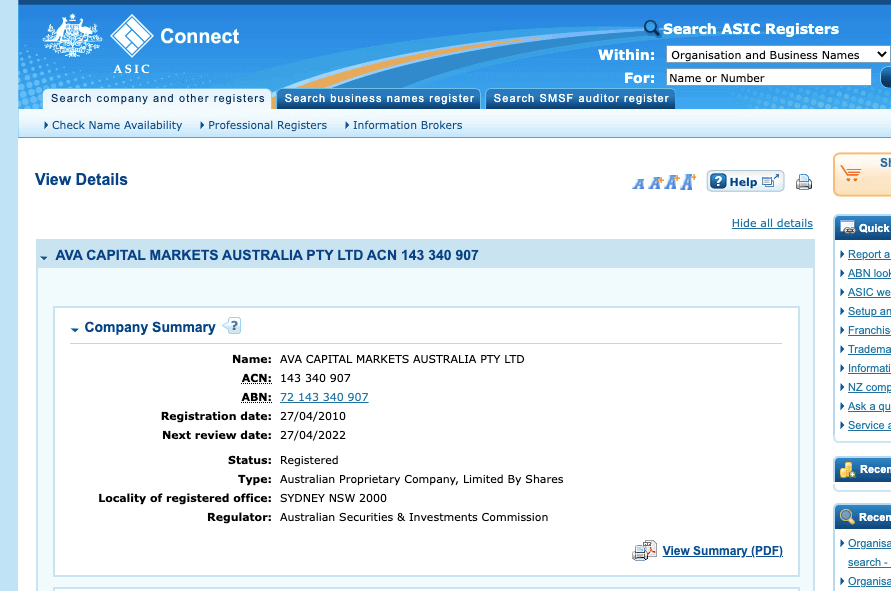Expand the Professional Registers menu
Viewport: 891px width, 591px height.
tap(264, 125)
